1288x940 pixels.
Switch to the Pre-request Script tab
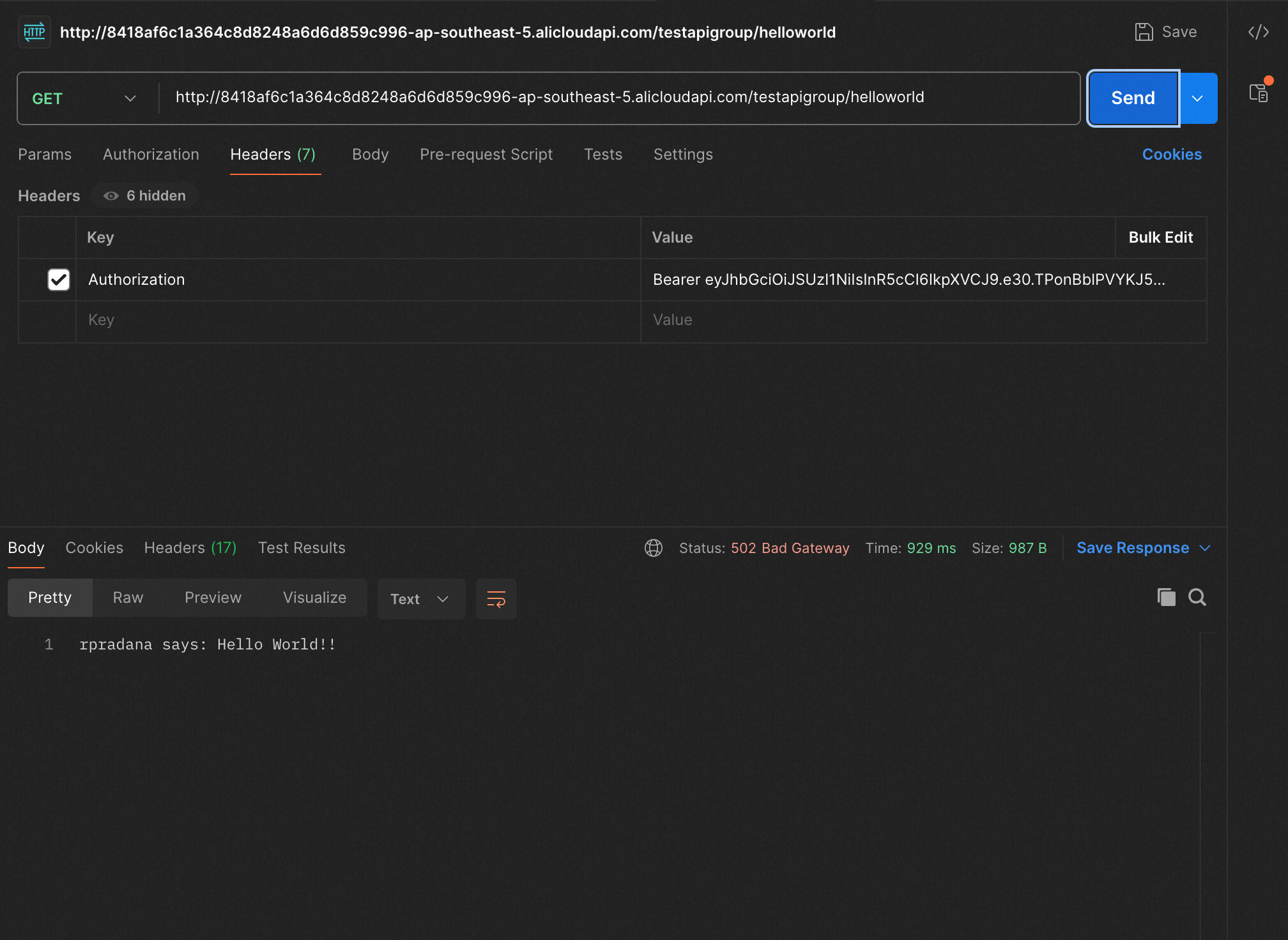(486, 155)
